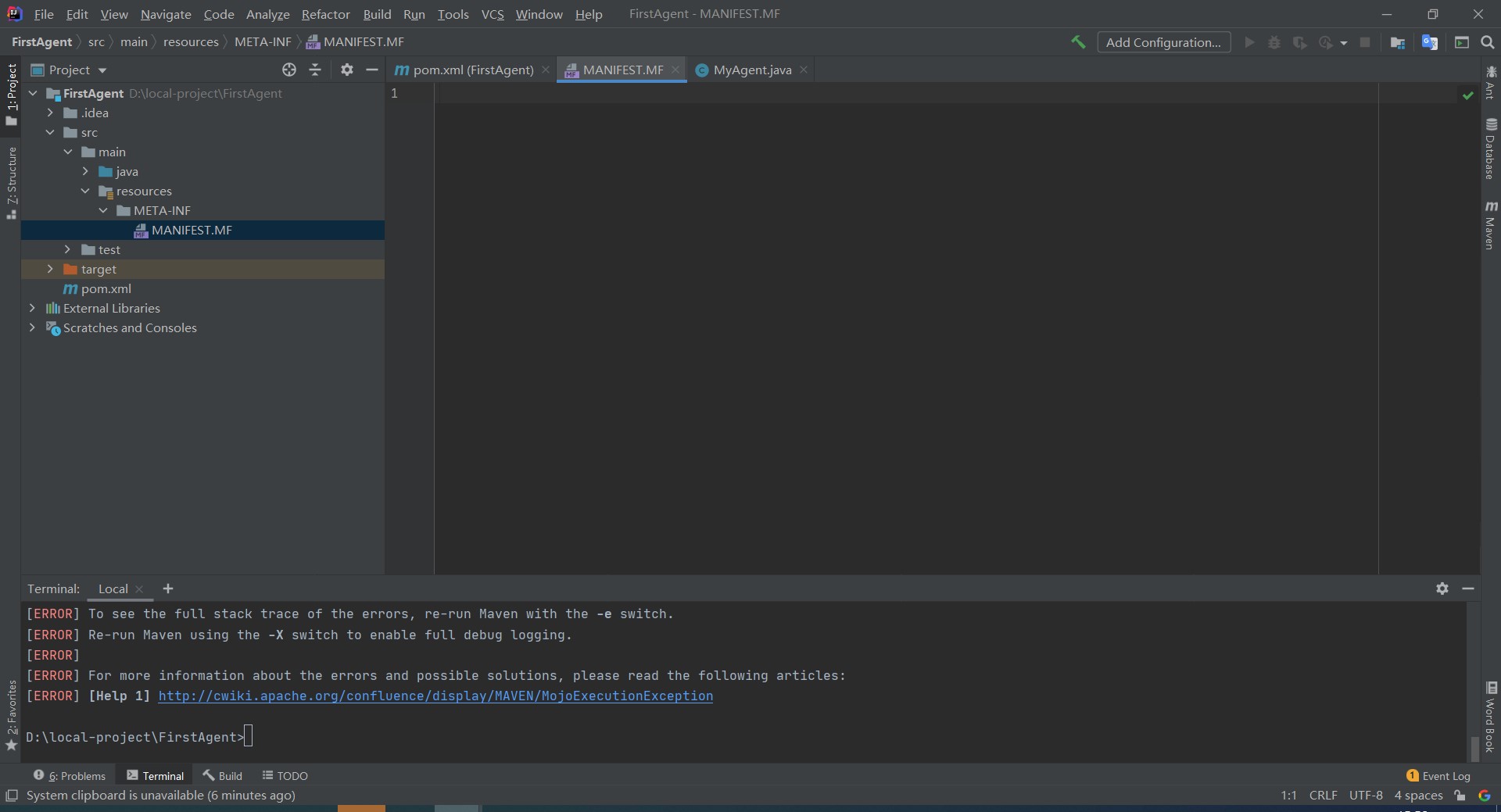Toggle the Event Log window

pyautogui.click(x=1438, y=775)
